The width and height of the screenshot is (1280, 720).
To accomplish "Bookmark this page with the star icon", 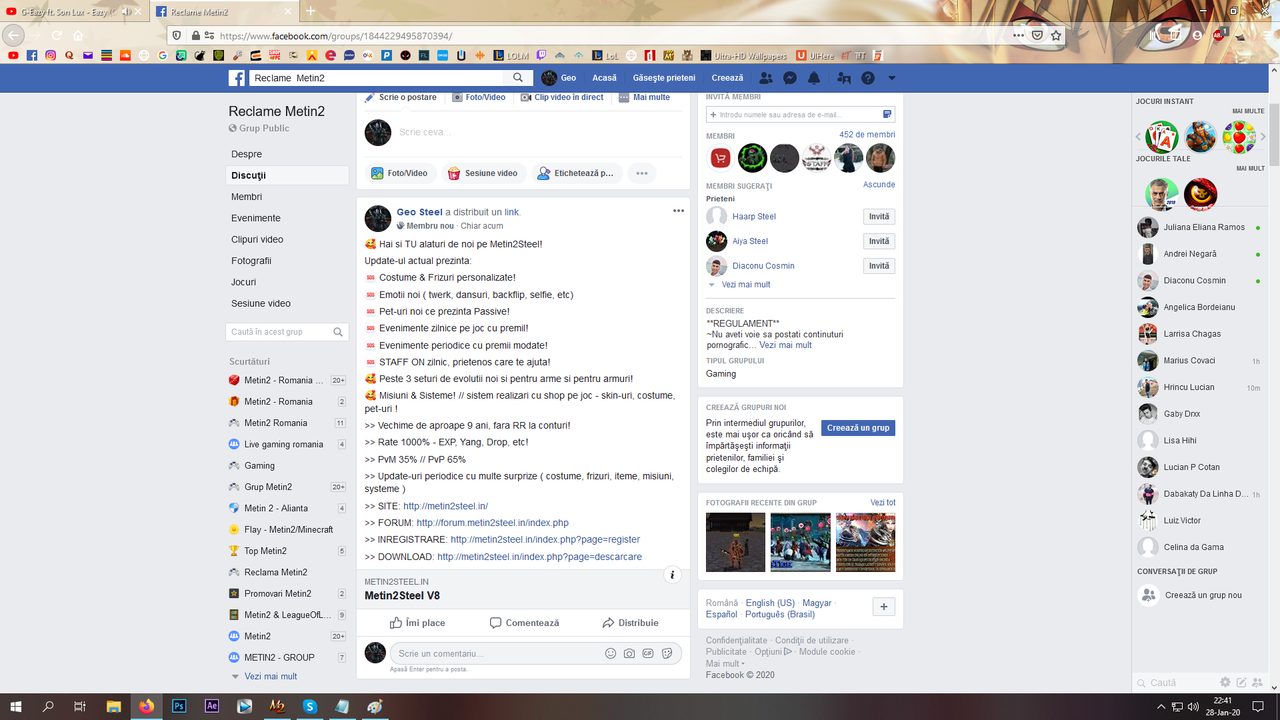I will [1057, 35].
